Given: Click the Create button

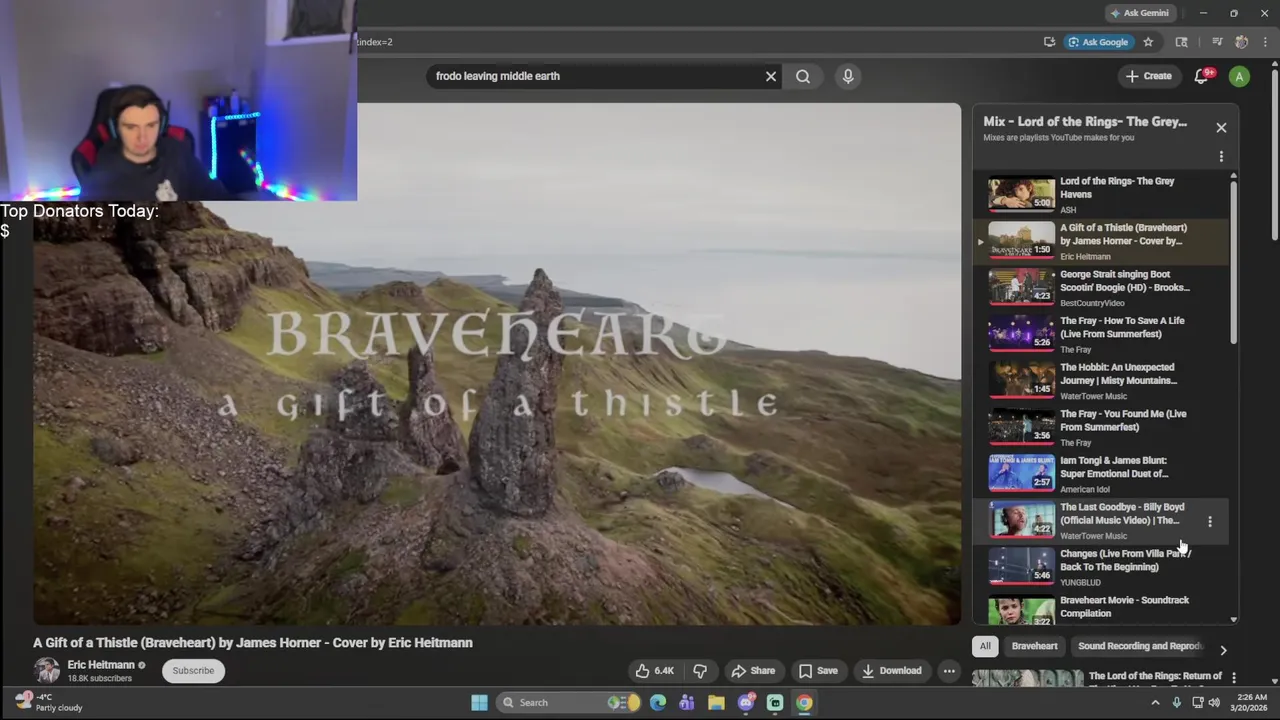Looking at the screenshot, I should (1148, 76).
